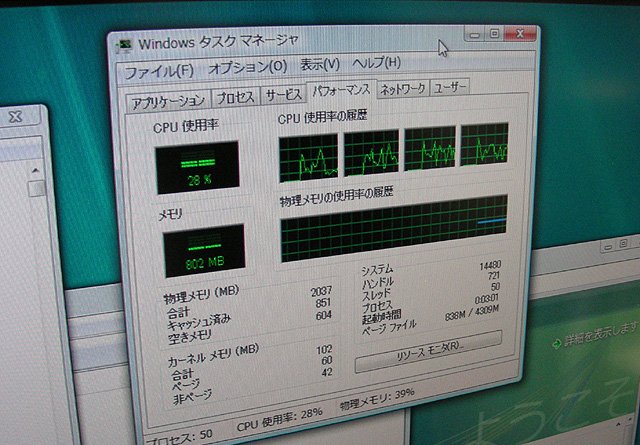
Task: Click the free memory value 604
Action: pos(324,315)
